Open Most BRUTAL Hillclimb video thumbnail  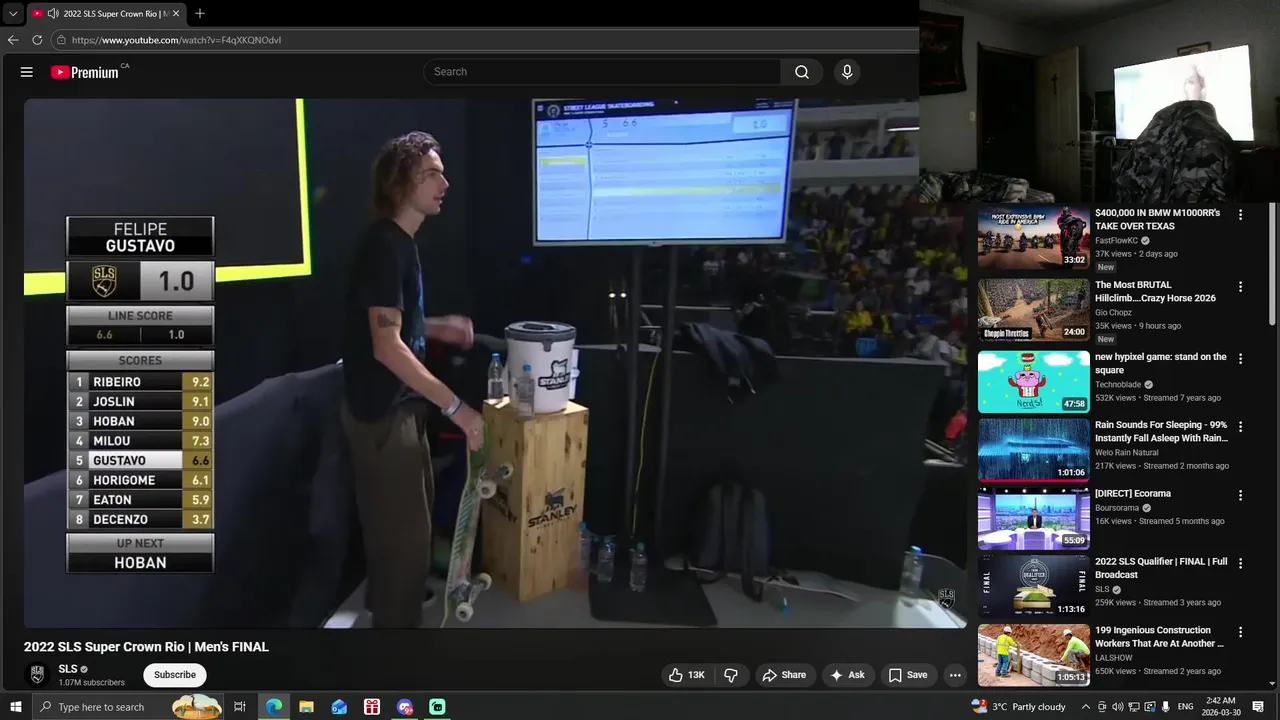coord(1034,310)
